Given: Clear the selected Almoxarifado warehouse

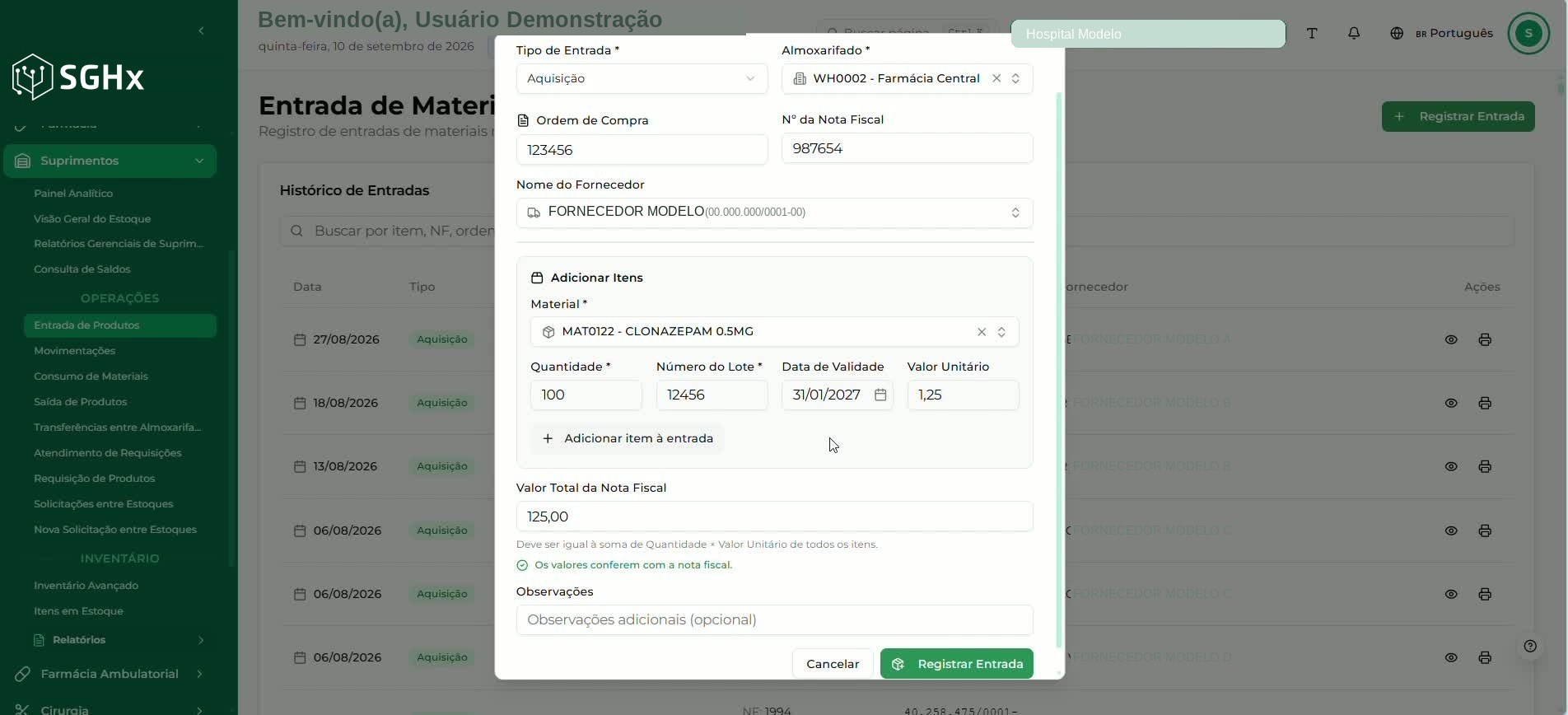Looking at the screenshot, I should pos(996,78).
